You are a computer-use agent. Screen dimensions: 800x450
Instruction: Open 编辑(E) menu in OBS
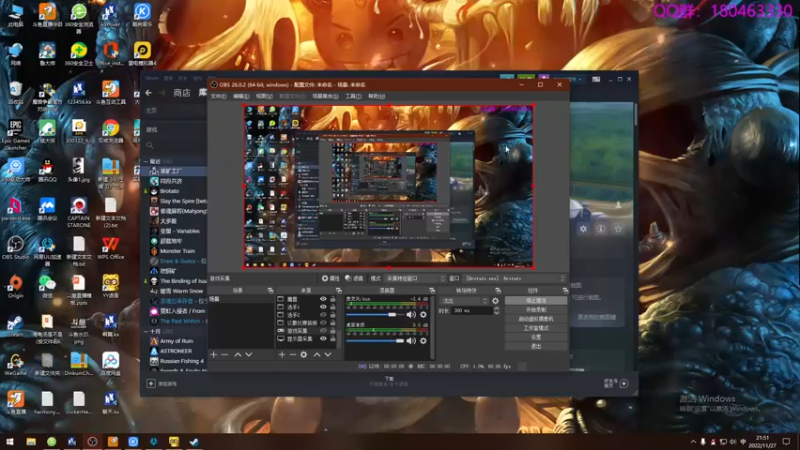coord(241,96)
